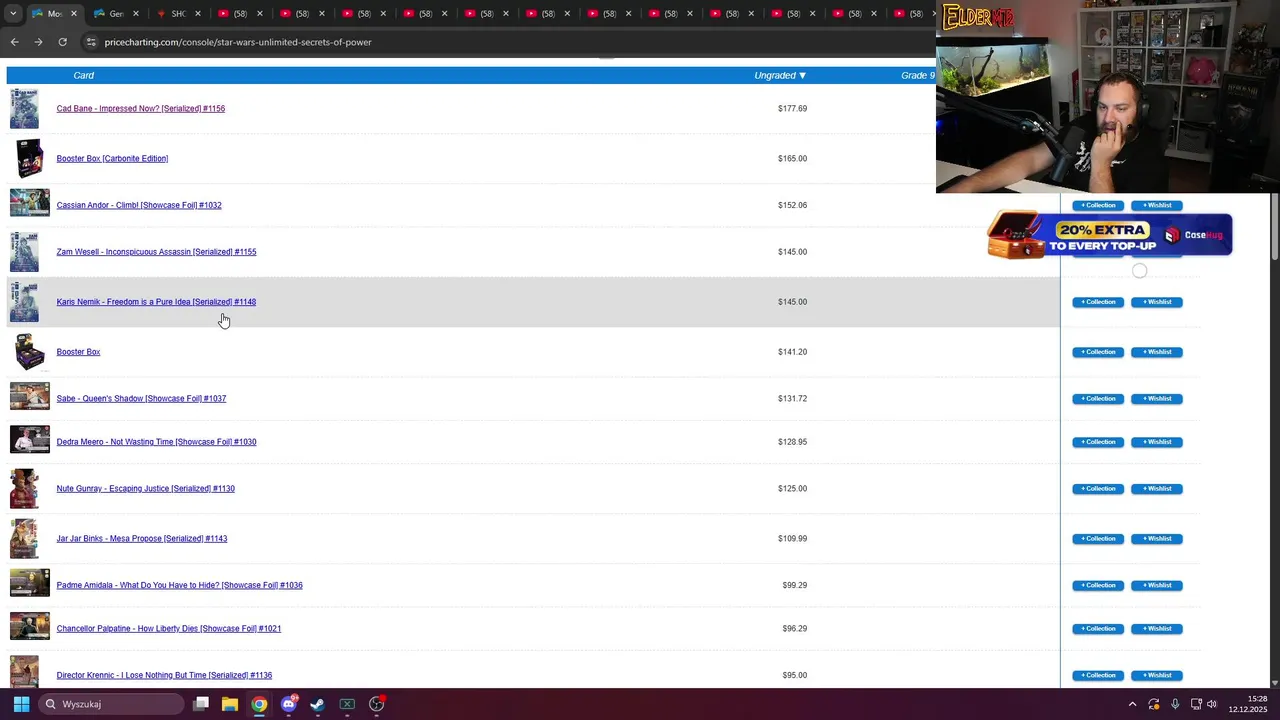Open Karis Nemik - Freedom is a Pure Idea link

pos(156,302)
